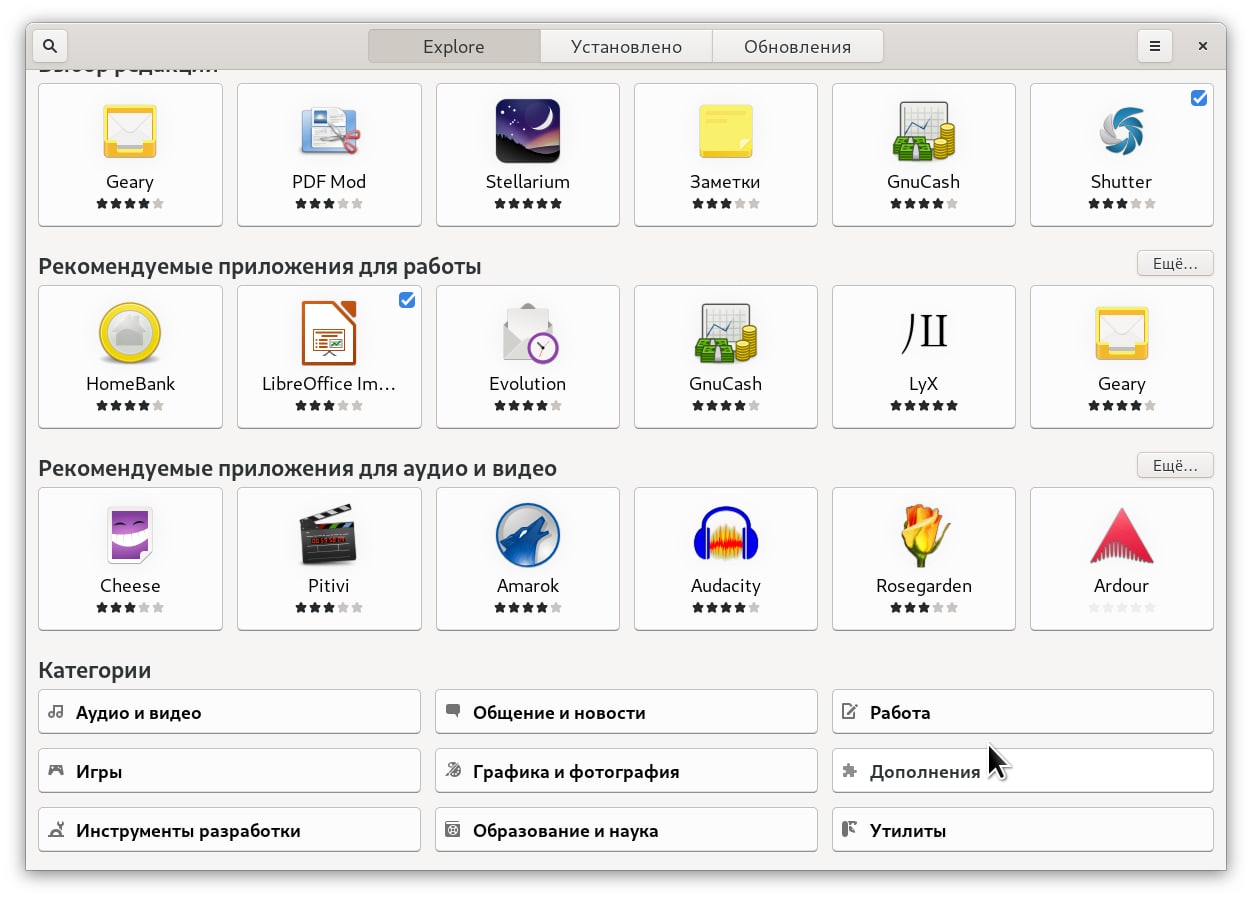Open the Утилиты category
The image size is (1252, 899).
click(x=1023, y=831)
